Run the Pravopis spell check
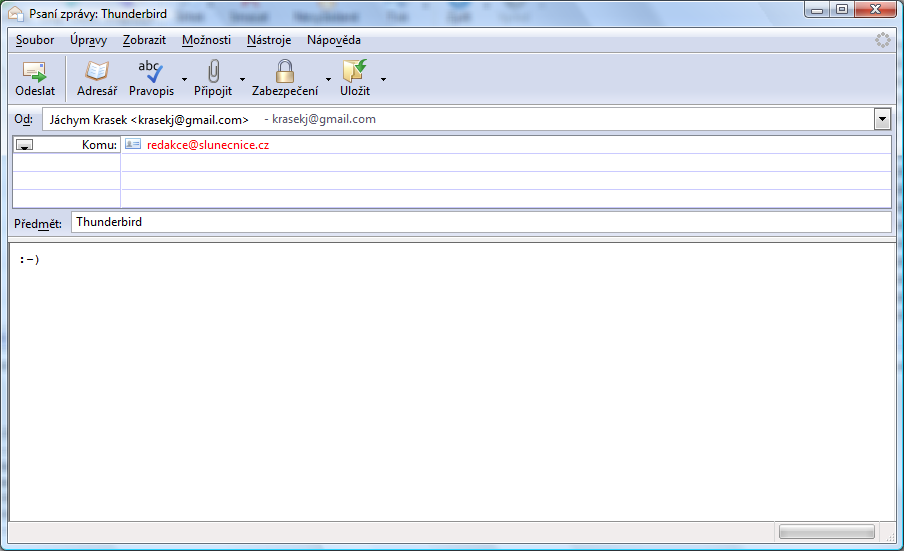The width and height of the screenshot is (904, 551). coord(151,78)
